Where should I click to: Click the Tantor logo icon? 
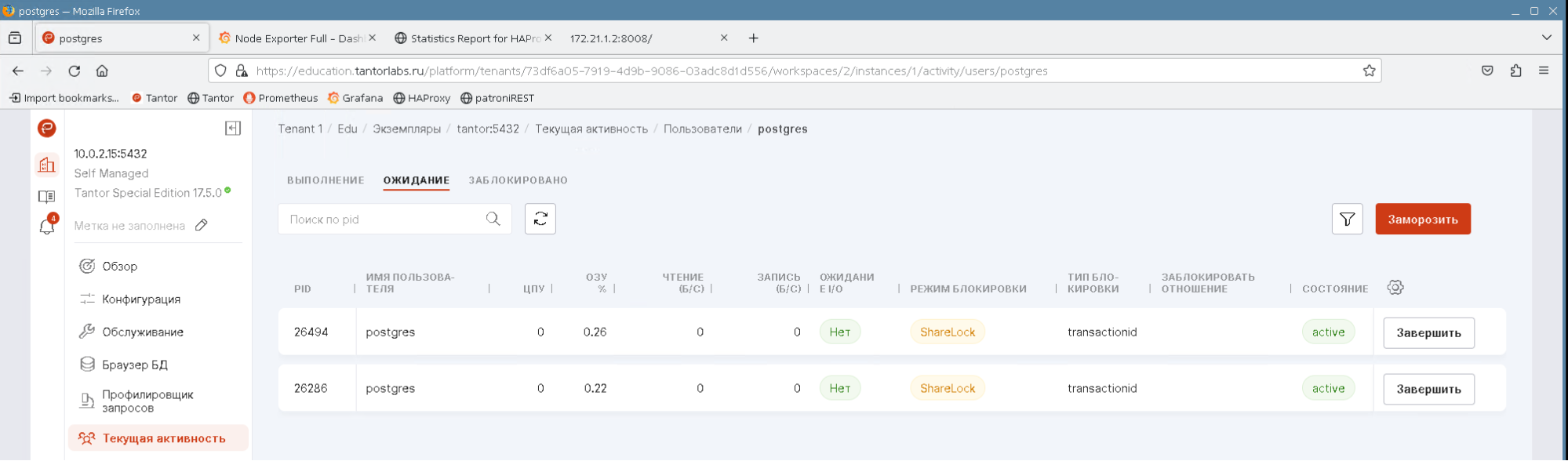coord(47,129)
